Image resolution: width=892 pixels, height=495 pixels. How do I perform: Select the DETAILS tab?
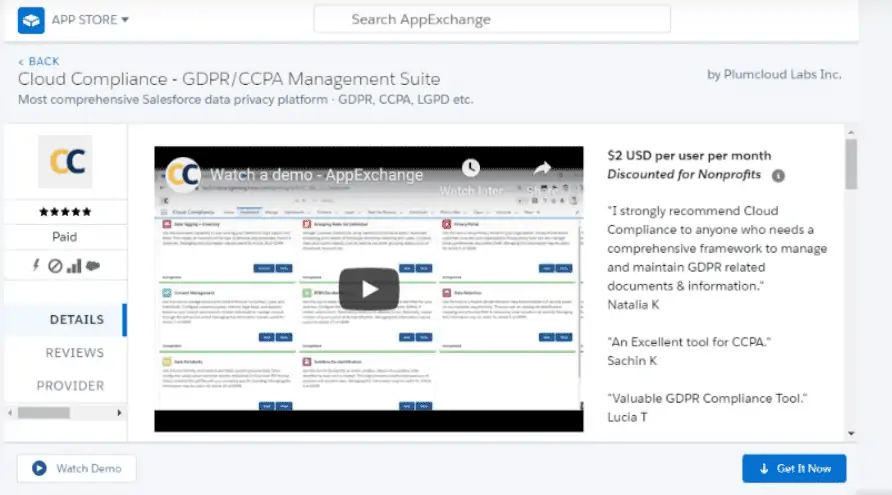(x=65, y=320)
